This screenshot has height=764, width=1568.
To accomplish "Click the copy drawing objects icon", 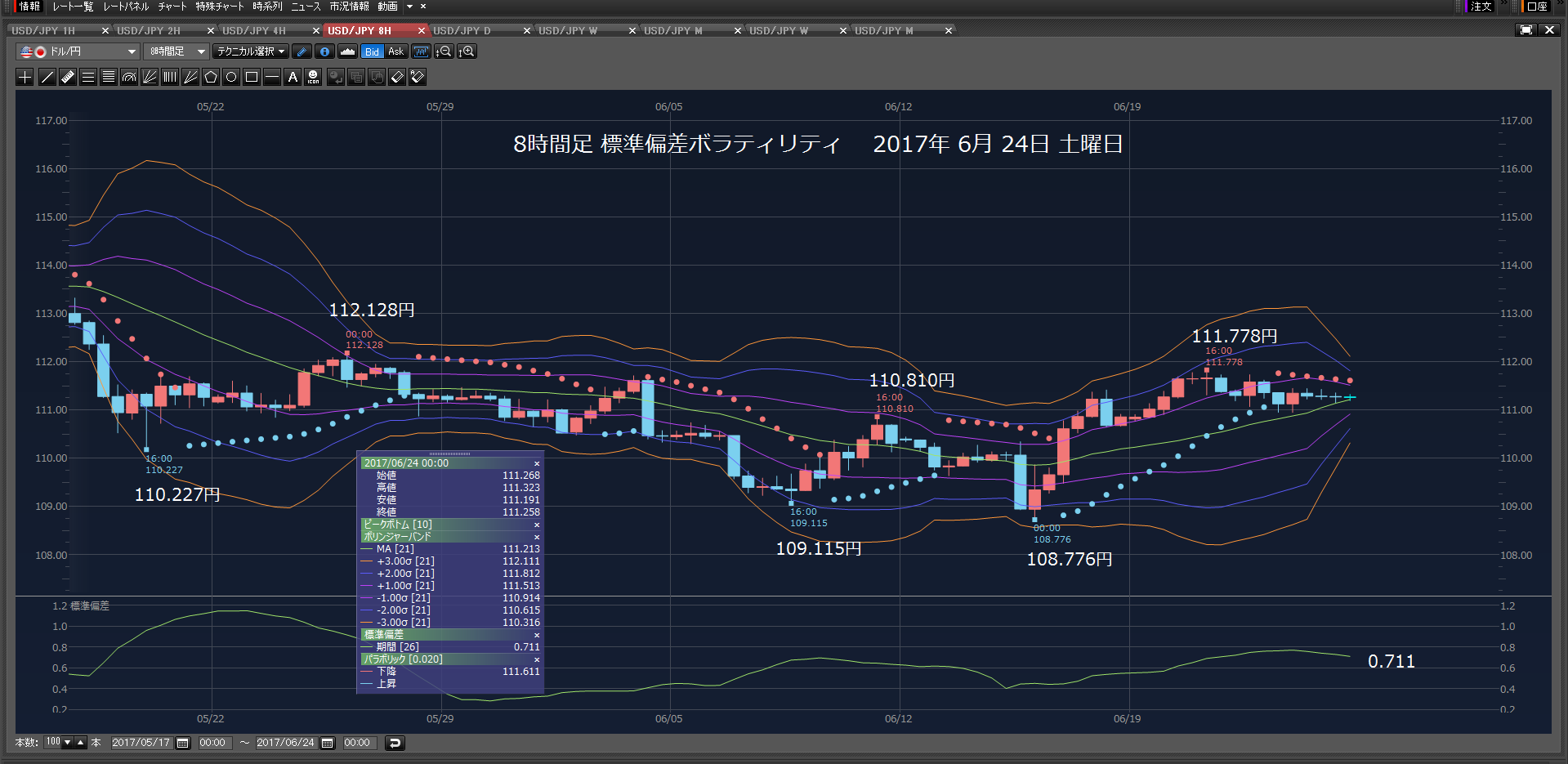I will (356, 77).
